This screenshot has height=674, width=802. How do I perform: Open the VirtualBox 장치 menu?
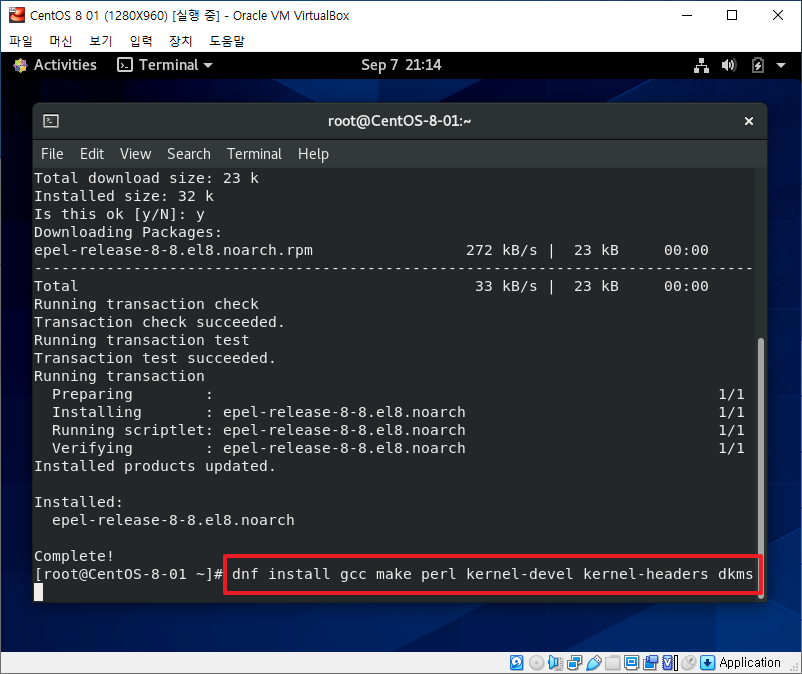point(181,41)
